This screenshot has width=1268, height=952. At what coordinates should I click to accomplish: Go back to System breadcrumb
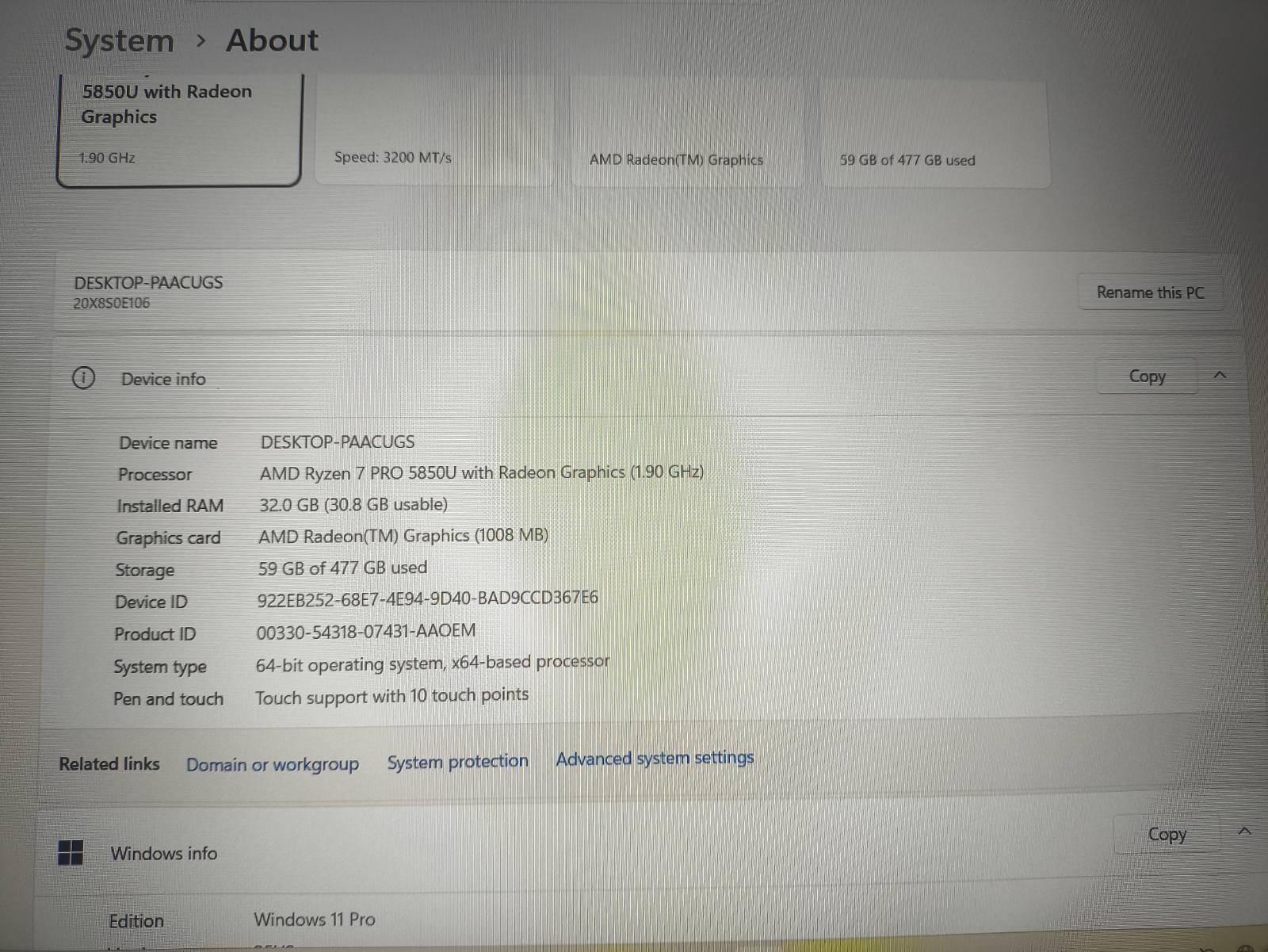[x=119, y=40]
